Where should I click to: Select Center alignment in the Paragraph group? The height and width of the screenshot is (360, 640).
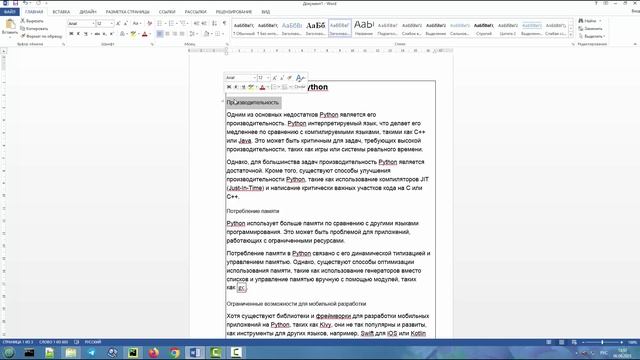point(167,34)
